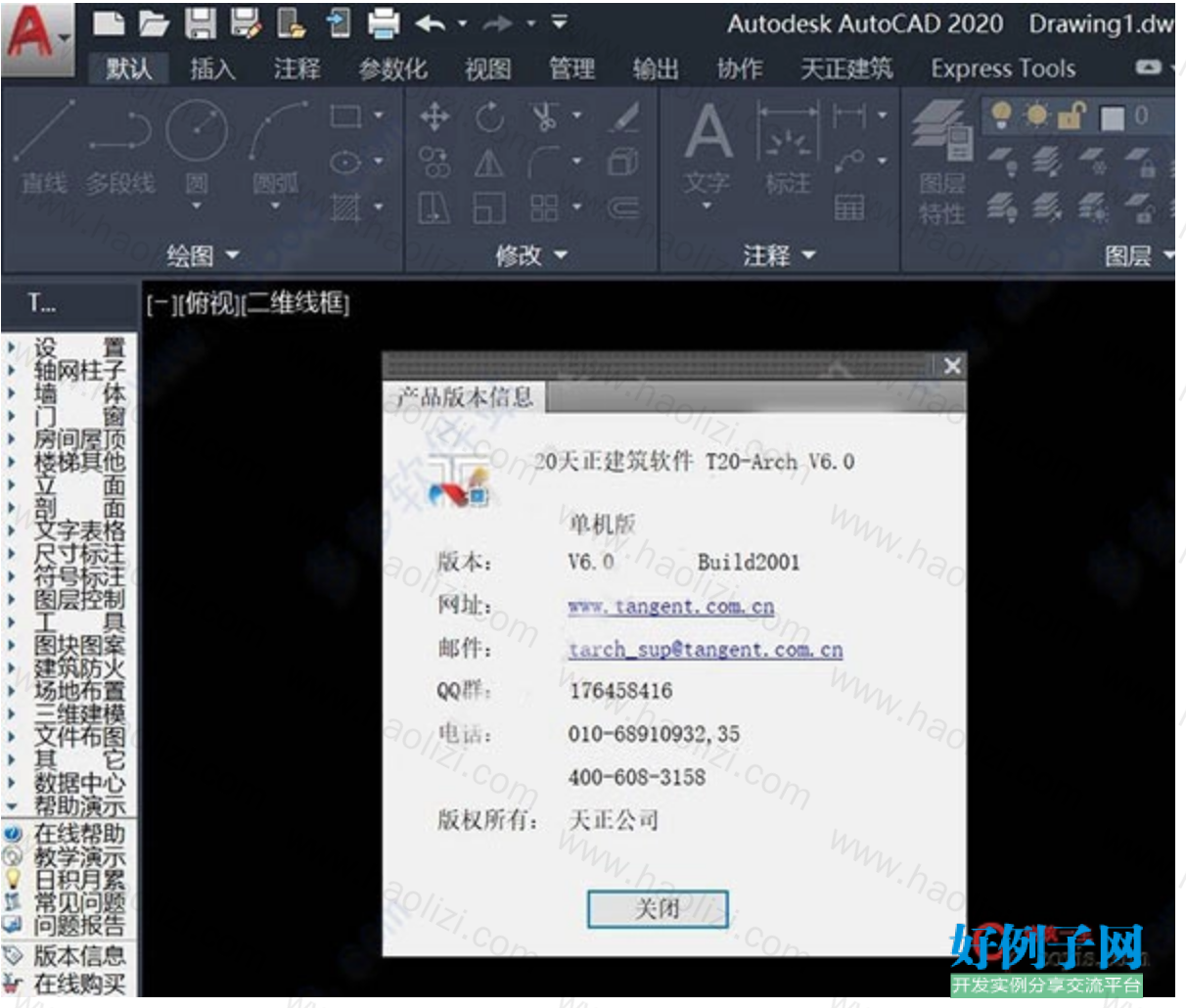Expand the 注释 panel dropdown
The width and height of the screenshot is (1186, 1008).
[x=779, y=255]
